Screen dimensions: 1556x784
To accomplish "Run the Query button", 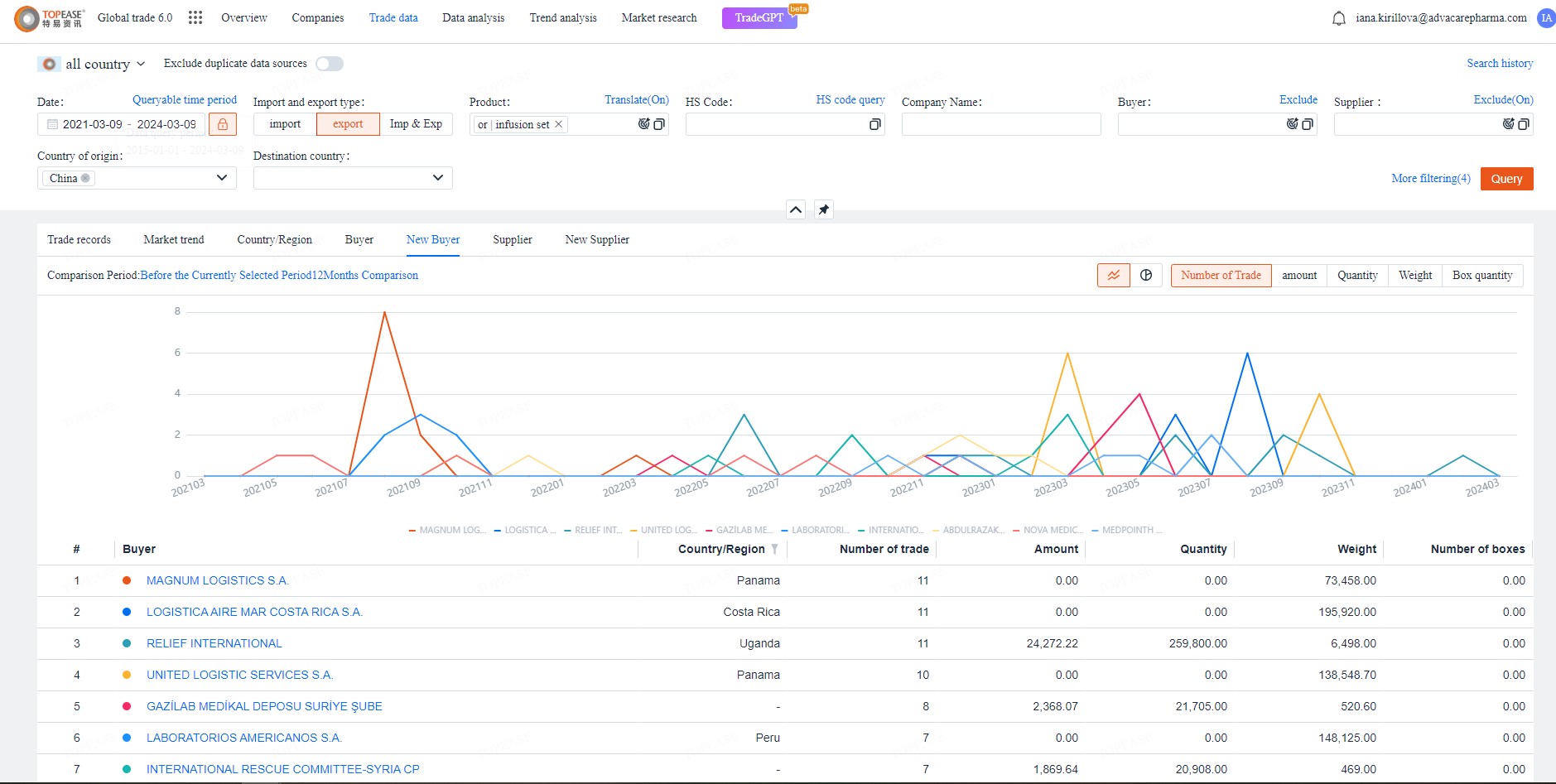I will (x=1506, y=179).
